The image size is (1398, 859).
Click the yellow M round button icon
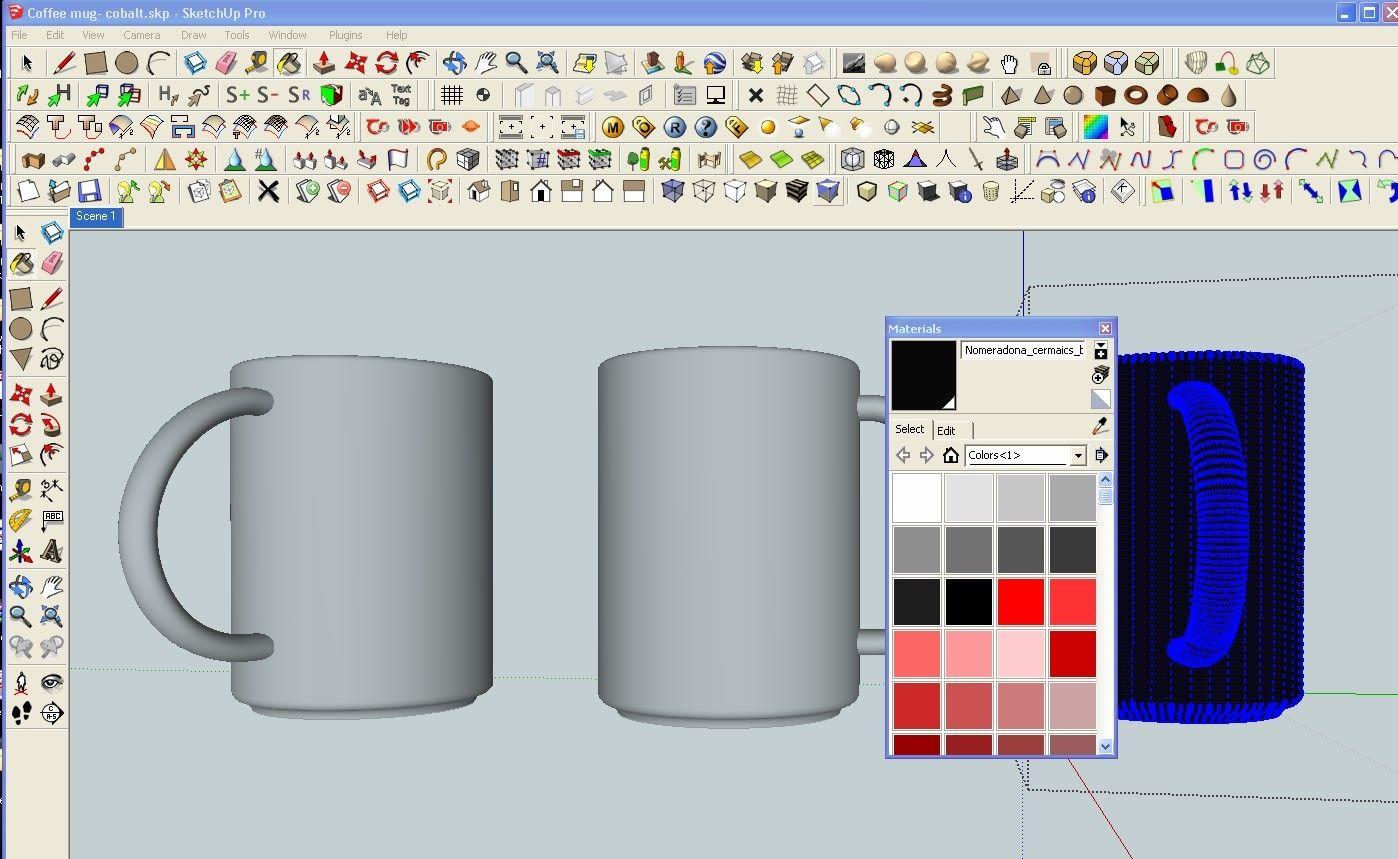point(613,127)
